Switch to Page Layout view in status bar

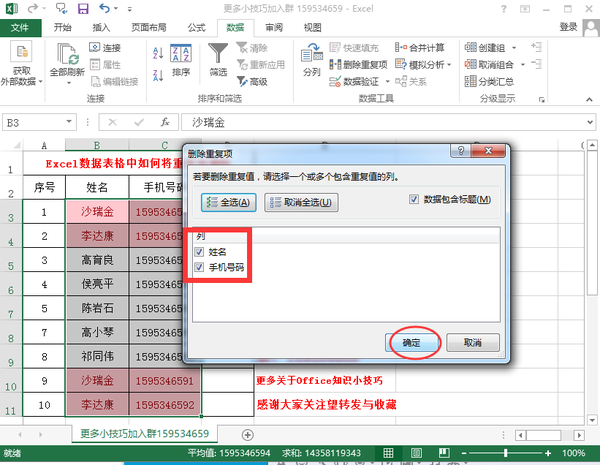416,453
